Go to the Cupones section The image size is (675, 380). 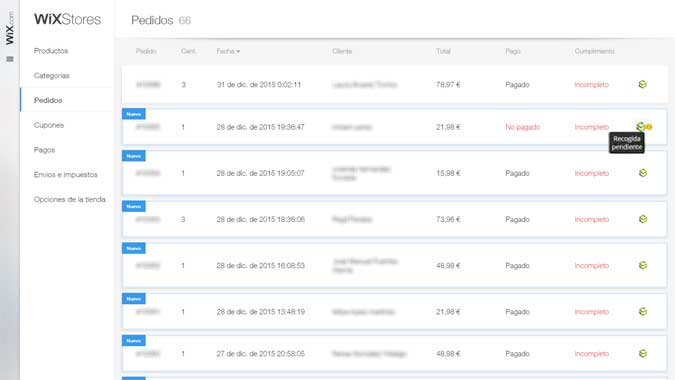tap(49, 125)
